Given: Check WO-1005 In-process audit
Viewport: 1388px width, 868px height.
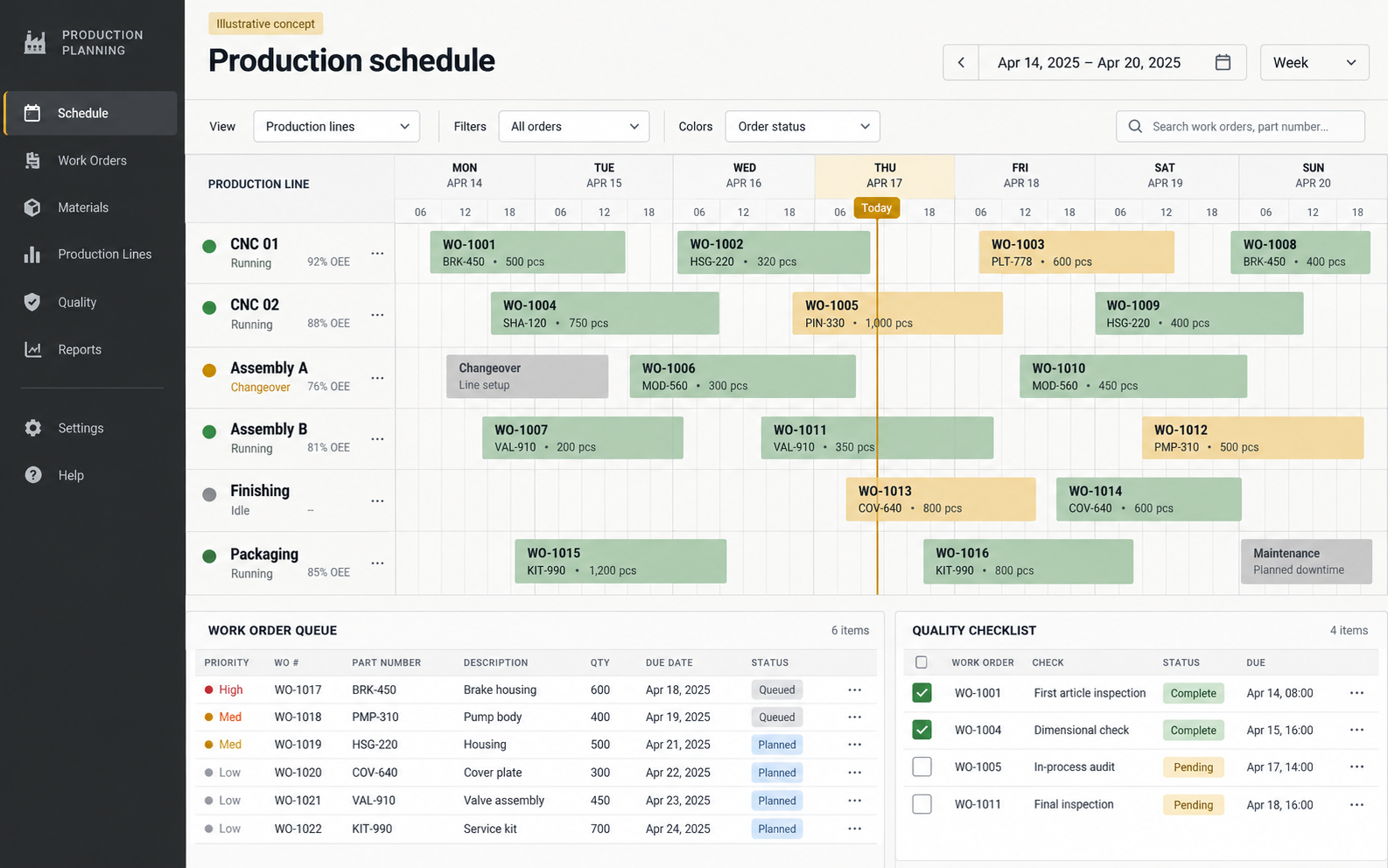Looking at the screenshot, I should tap(922, 766).
